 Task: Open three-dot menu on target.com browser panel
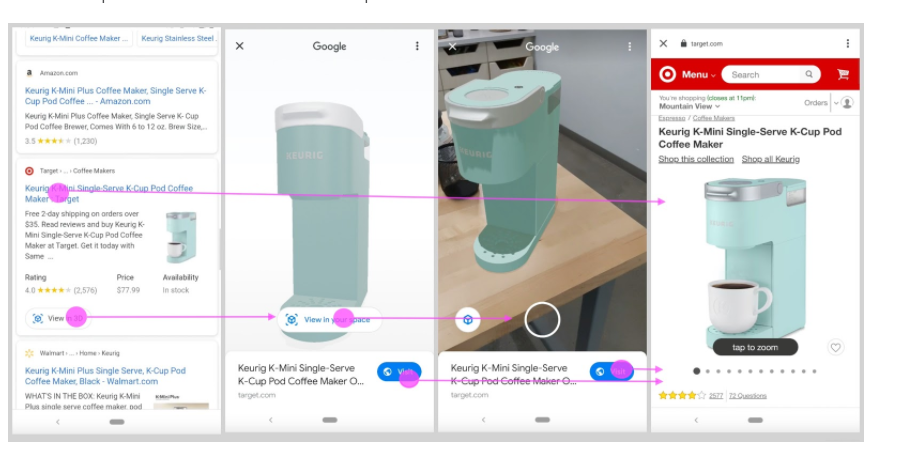click(847, 44)
